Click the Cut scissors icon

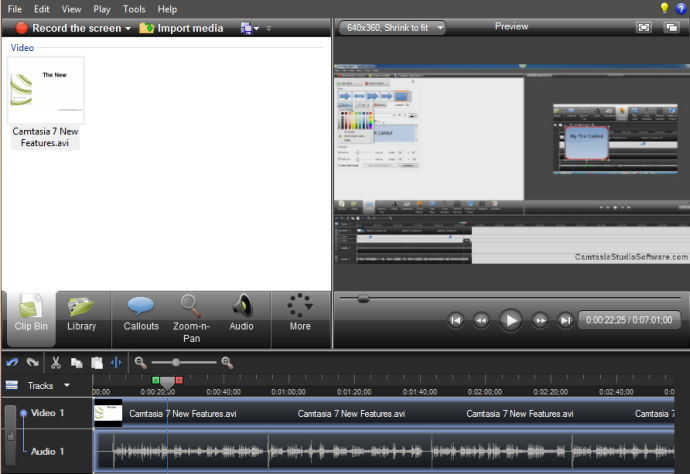tap(55, 363)
